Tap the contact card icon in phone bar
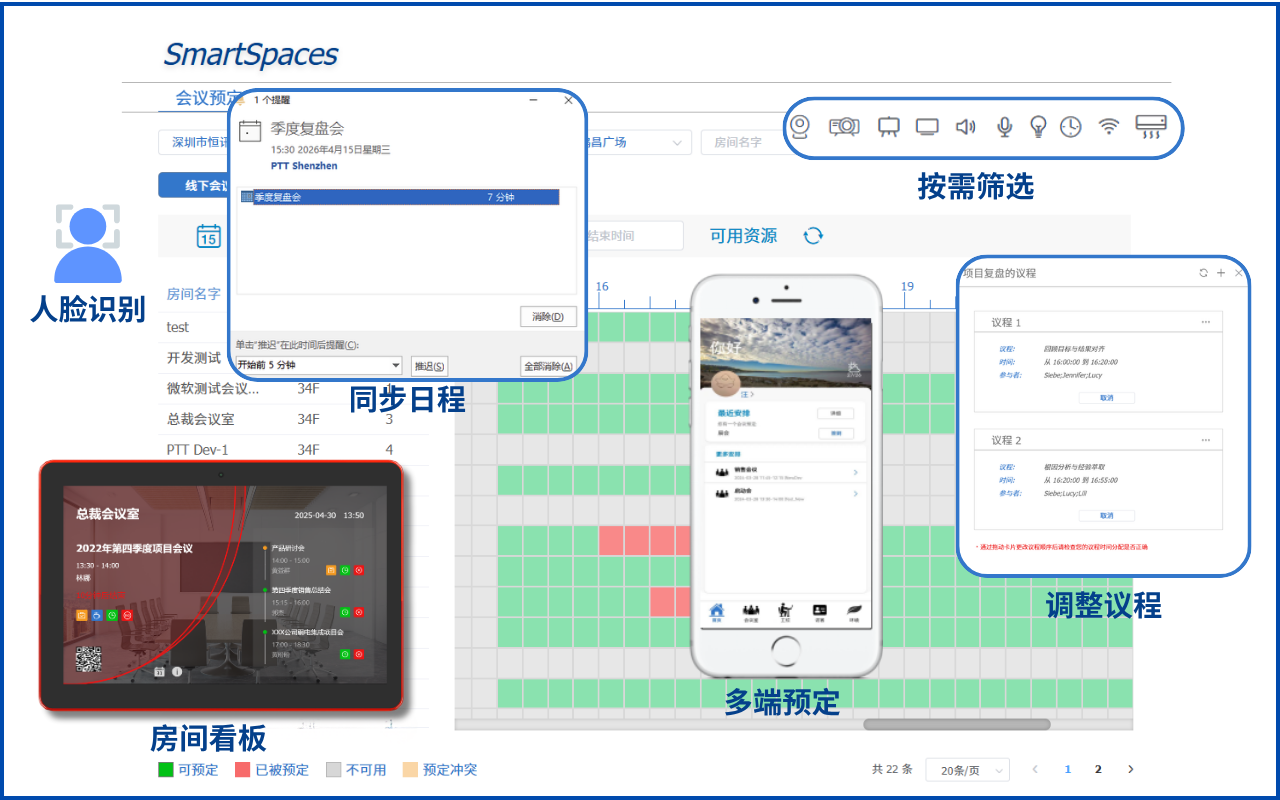 coord(820,611)
